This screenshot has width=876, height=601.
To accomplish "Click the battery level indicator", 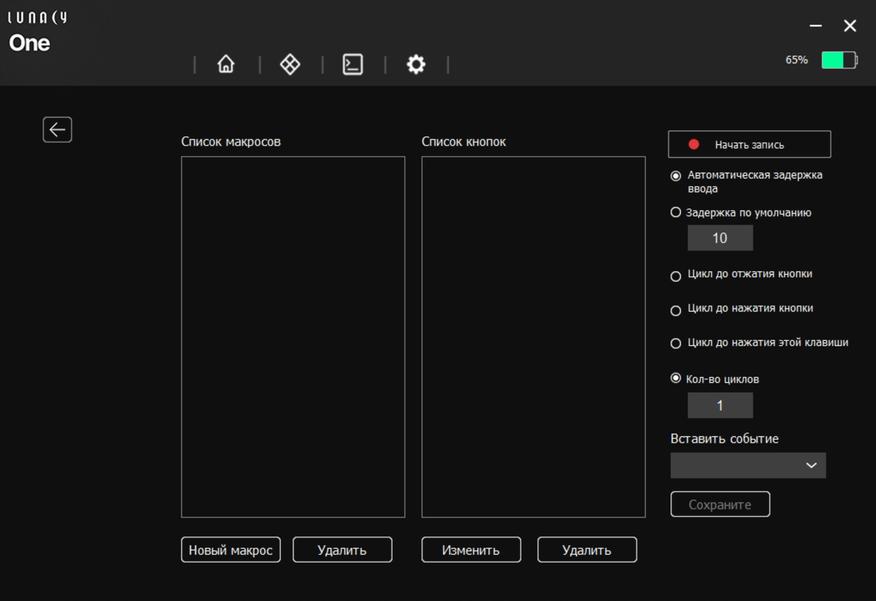I will [x=838, y=60].
